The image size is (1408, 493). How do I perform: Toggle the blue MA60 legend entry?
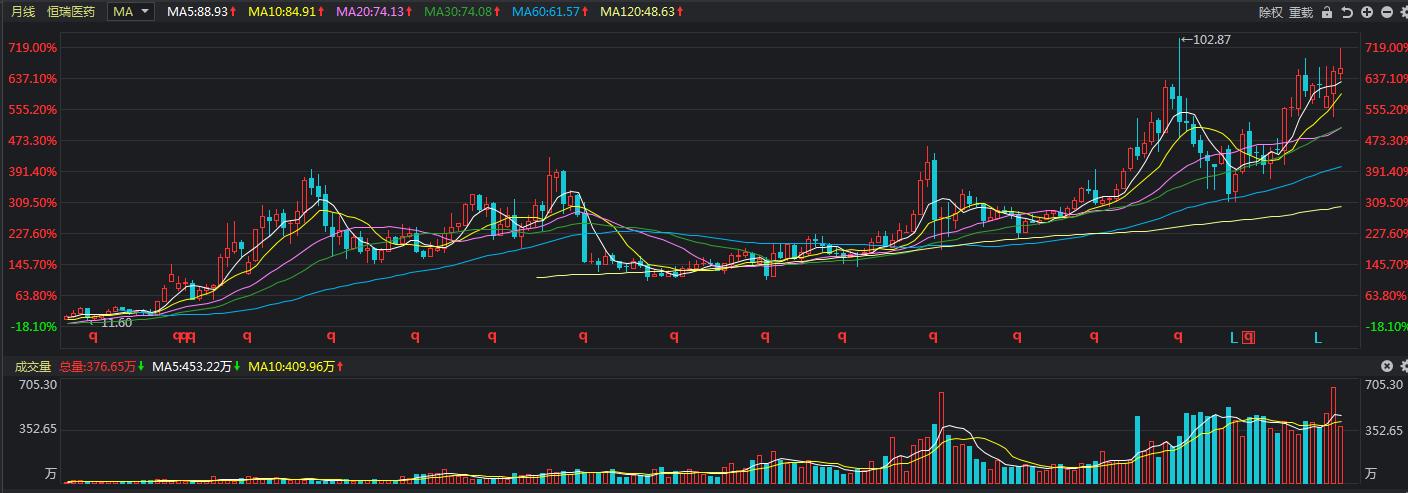point(549,12)
